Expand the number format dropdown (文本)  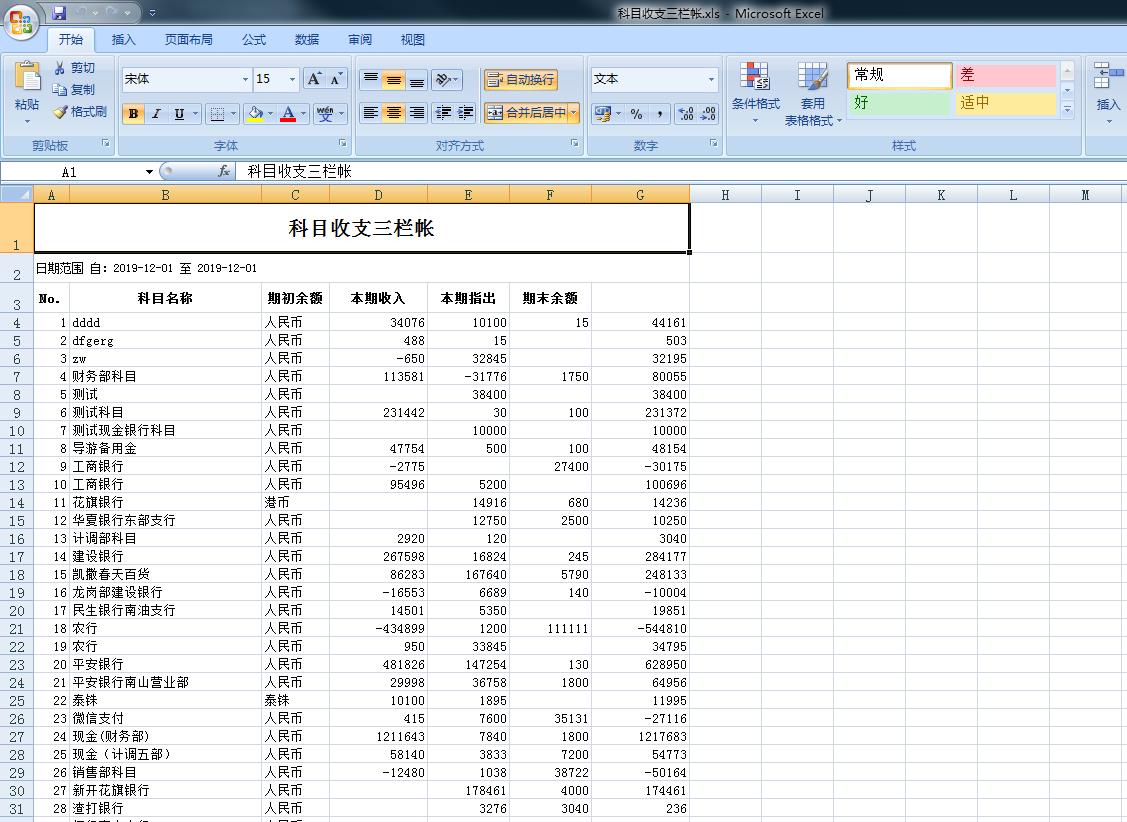[x=711, y=79]
